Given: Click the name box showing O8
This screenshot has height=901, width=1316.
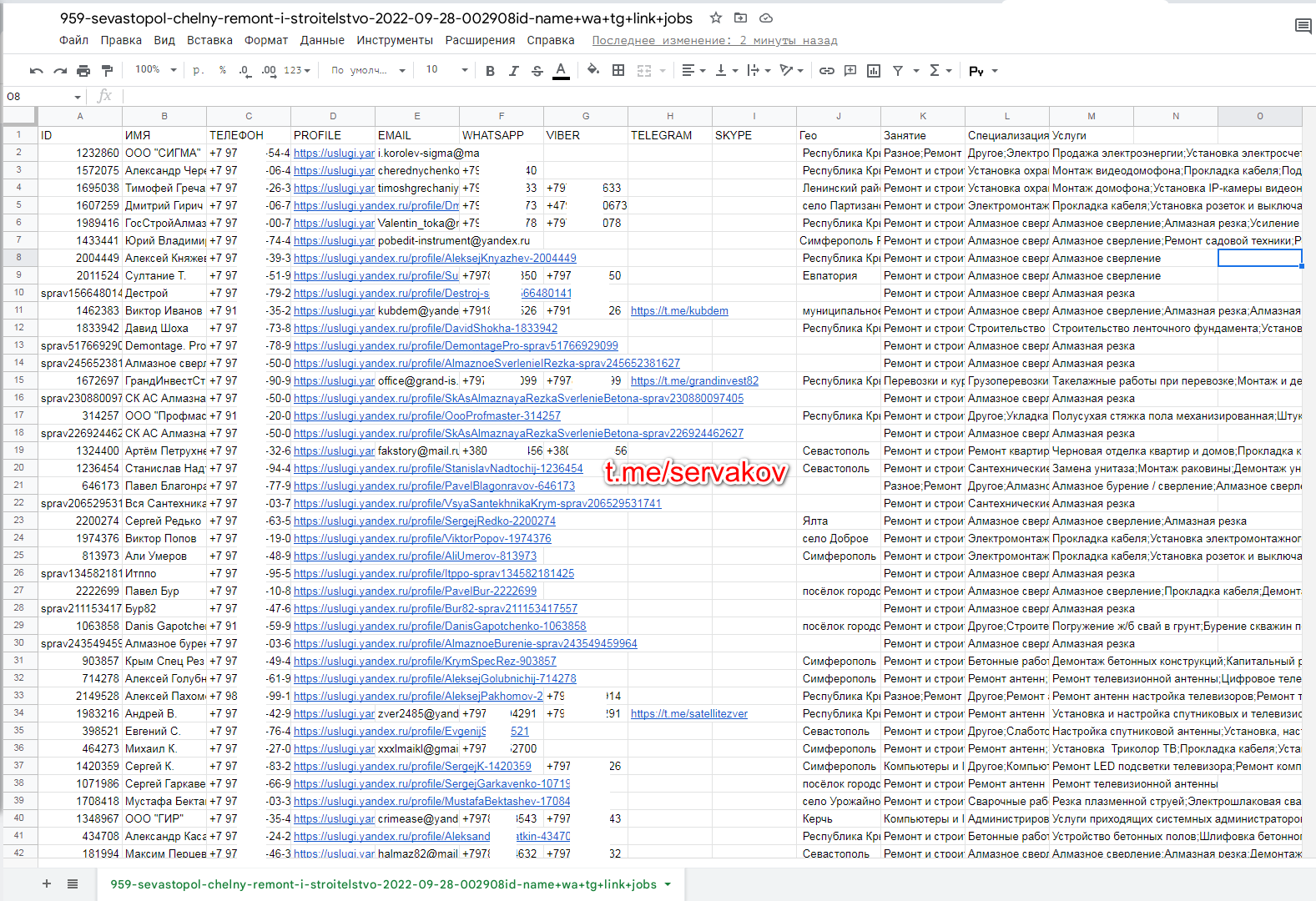Looking at the screenshot, I should click(x=43, y=96).
